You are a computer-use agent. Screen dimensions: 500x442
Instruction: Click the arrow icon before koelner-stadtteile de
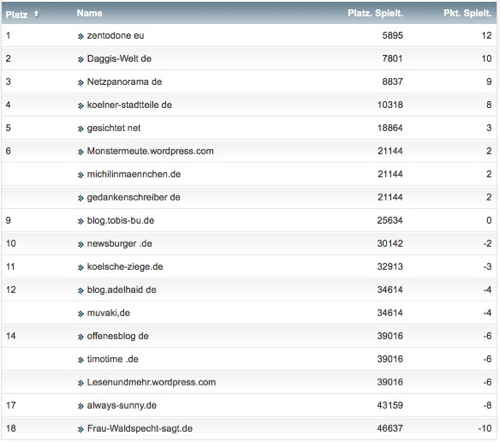80,106
